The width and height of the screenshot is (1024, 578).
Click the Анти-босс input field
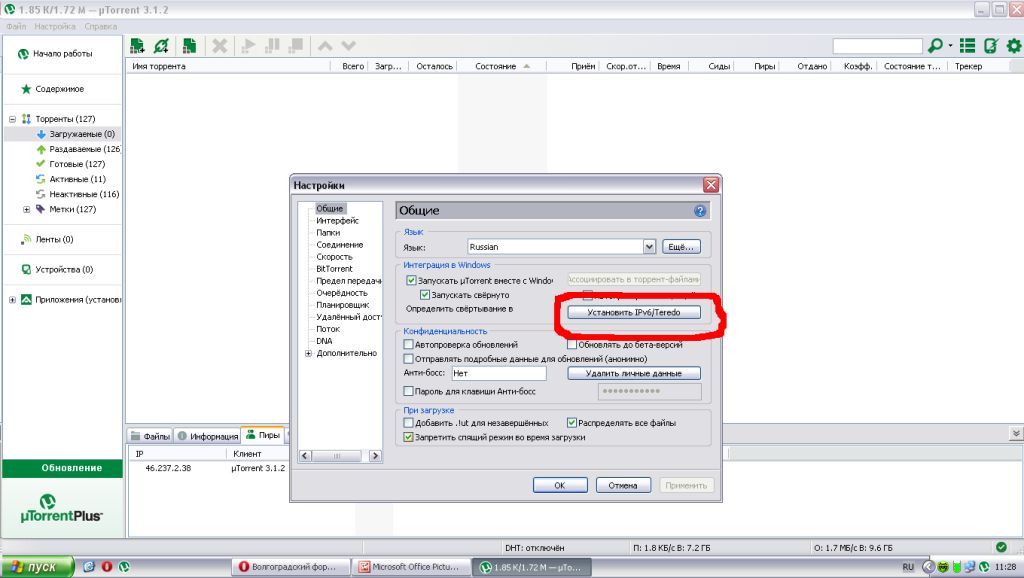498,373
